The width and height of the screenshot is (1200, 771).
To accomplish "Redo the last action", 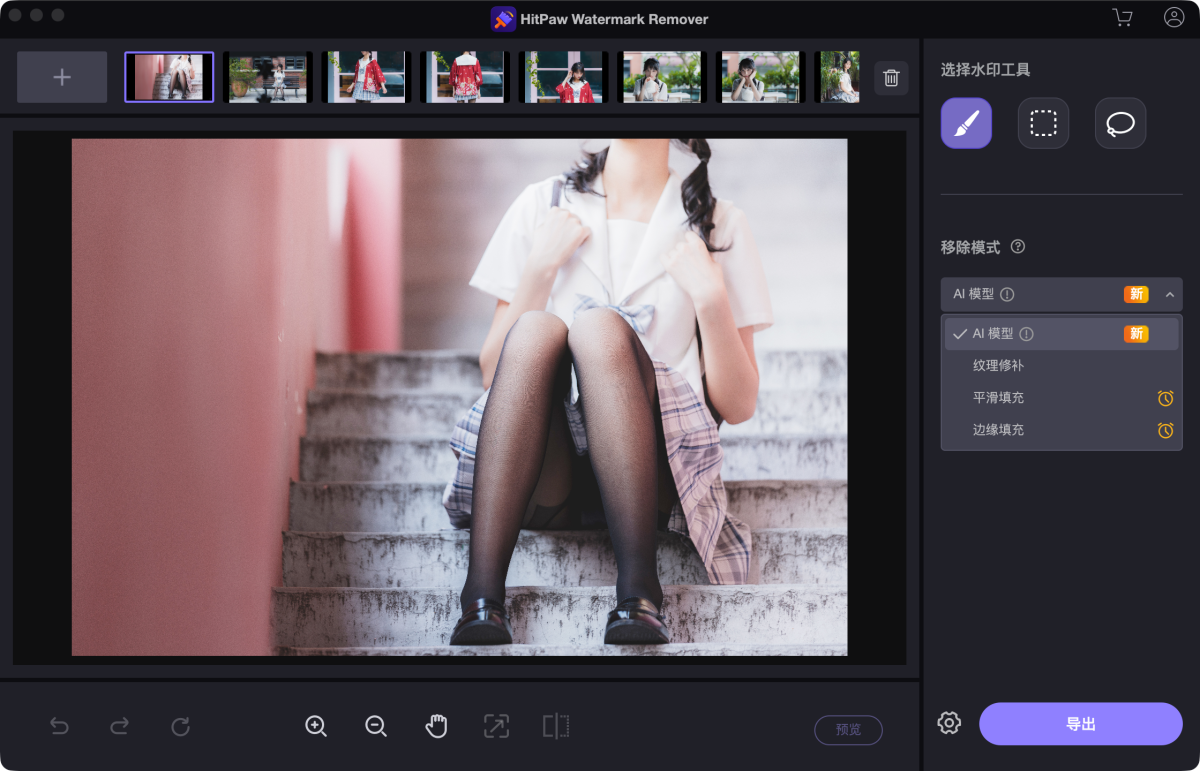I will (x=120, y=726).
